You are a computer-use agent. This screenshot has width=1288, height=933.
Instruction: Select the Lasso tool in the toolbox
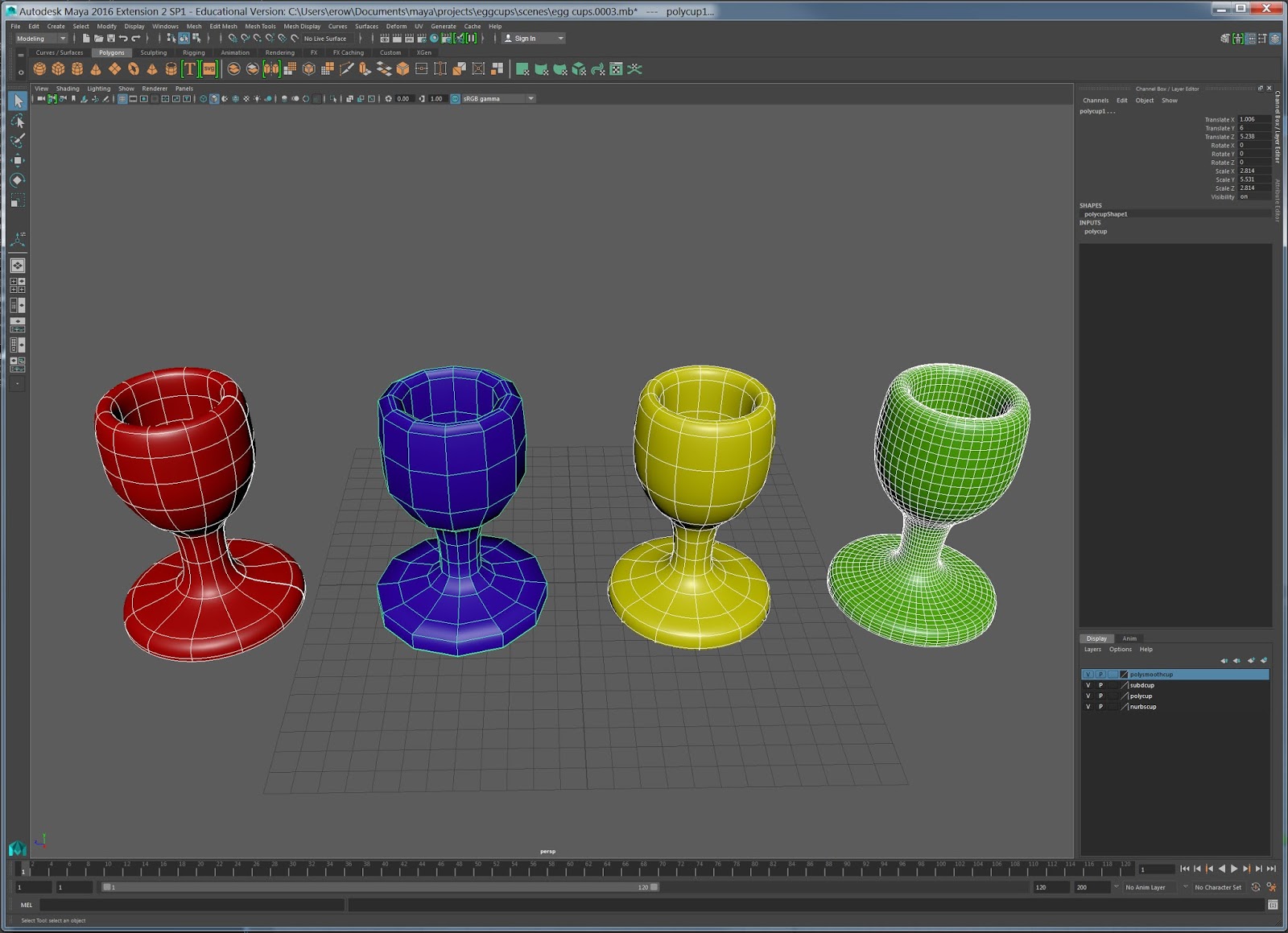click(17, 121)
